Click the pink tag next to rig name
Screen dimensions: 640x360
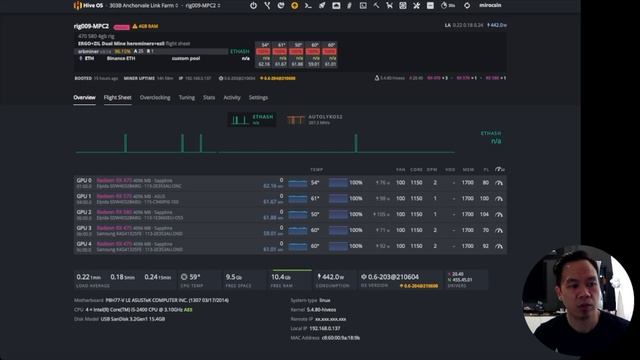coord(121,27)
